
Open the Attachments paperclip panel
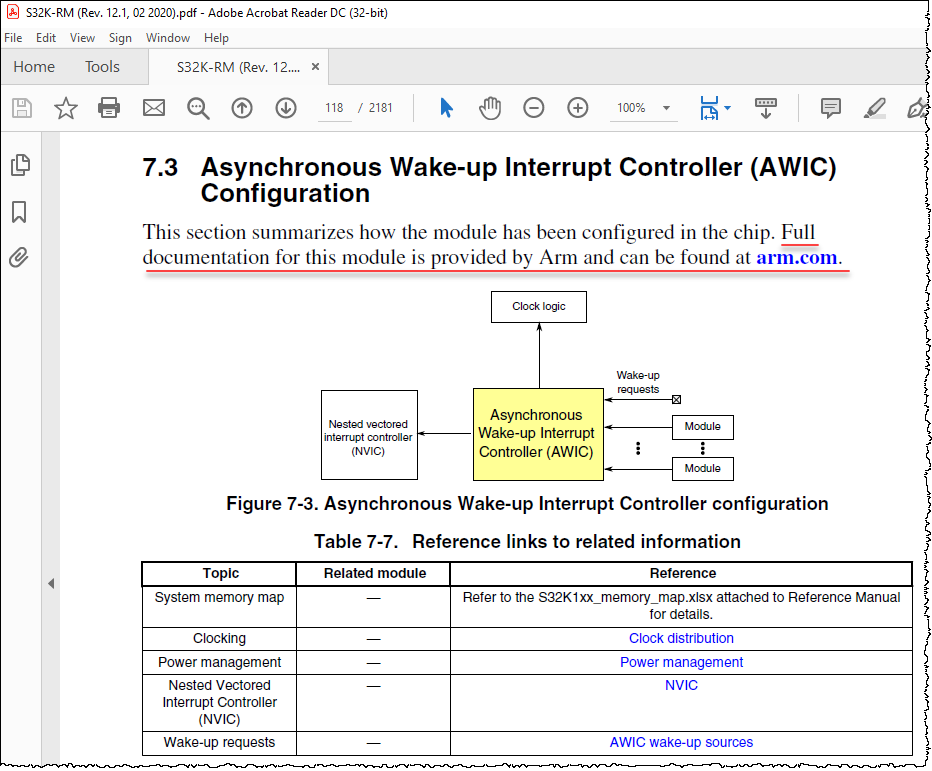[x=19, y=257]
